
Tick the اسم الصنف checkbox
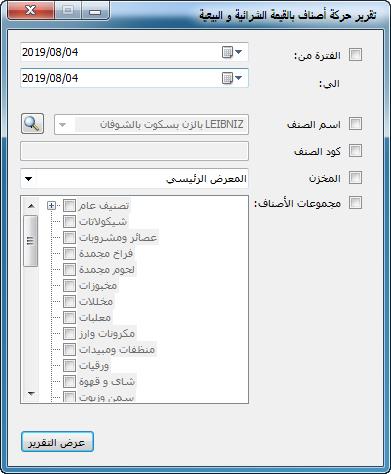(355, 123)
